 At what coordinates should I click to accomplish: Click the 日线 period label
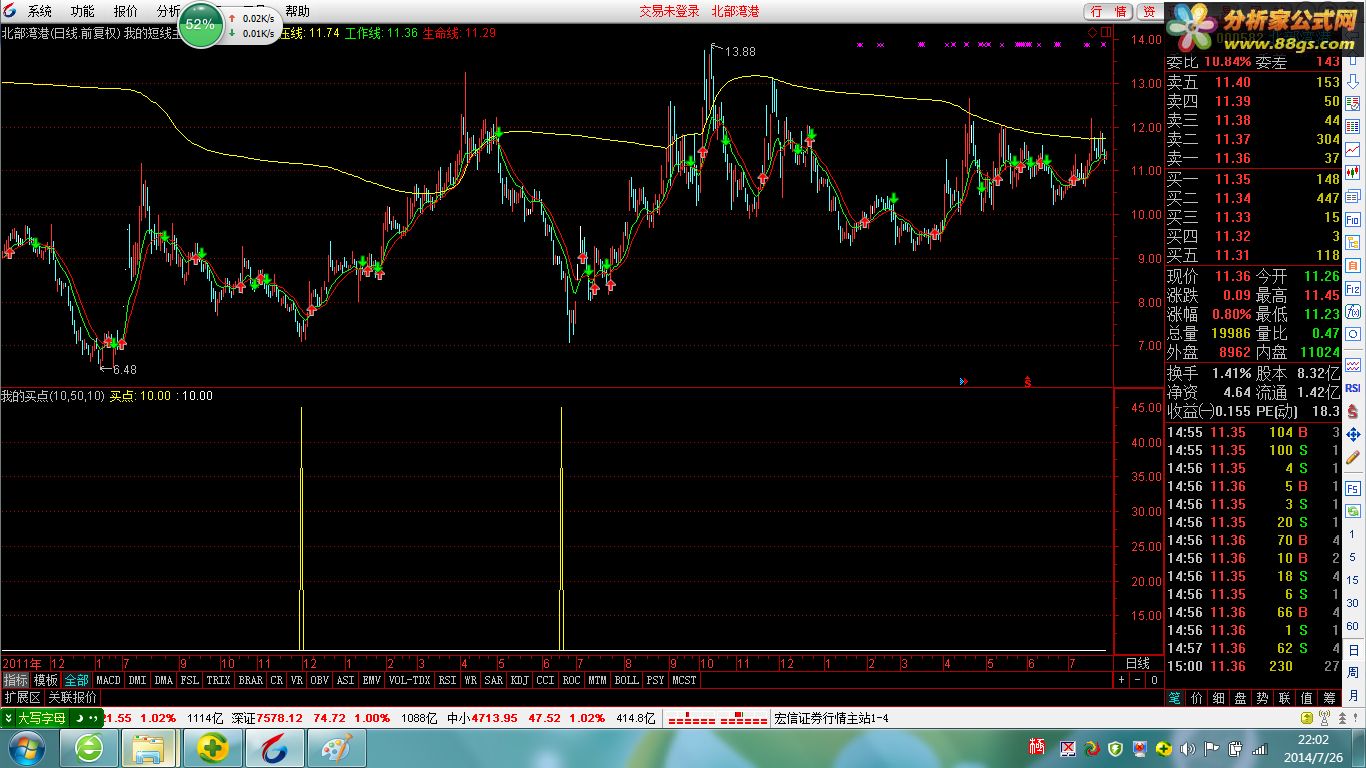1137,663
